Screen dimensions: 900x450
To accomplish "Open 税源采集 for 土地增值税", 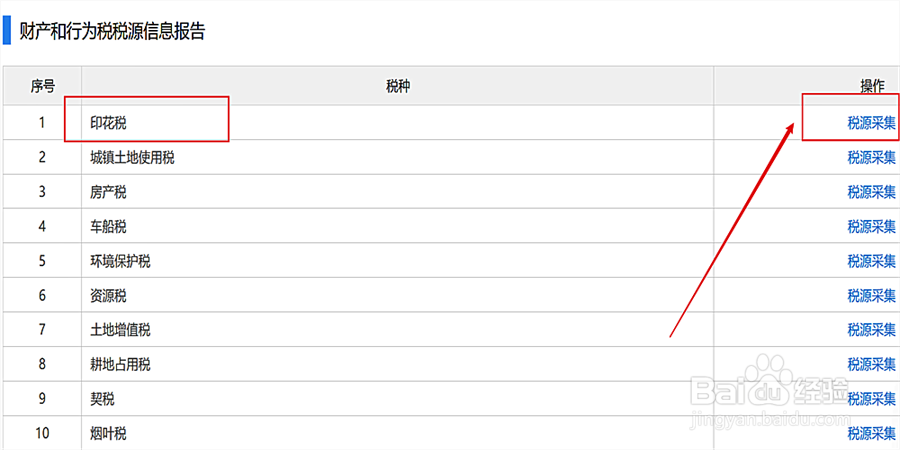I will 871,329.
